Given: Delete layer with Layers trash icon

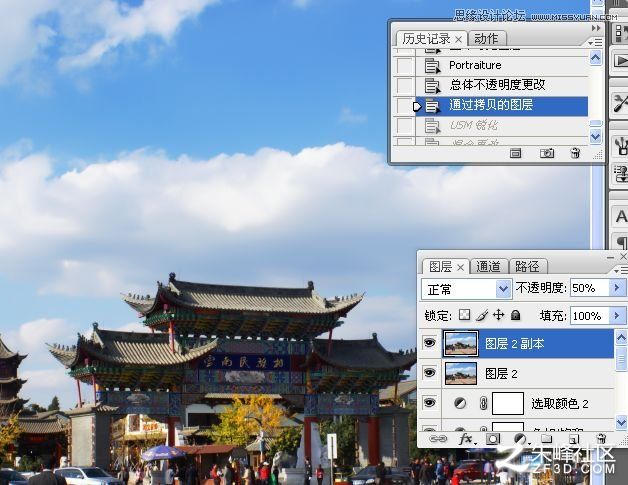Looking at the screenshot, I should coord(601,439).
